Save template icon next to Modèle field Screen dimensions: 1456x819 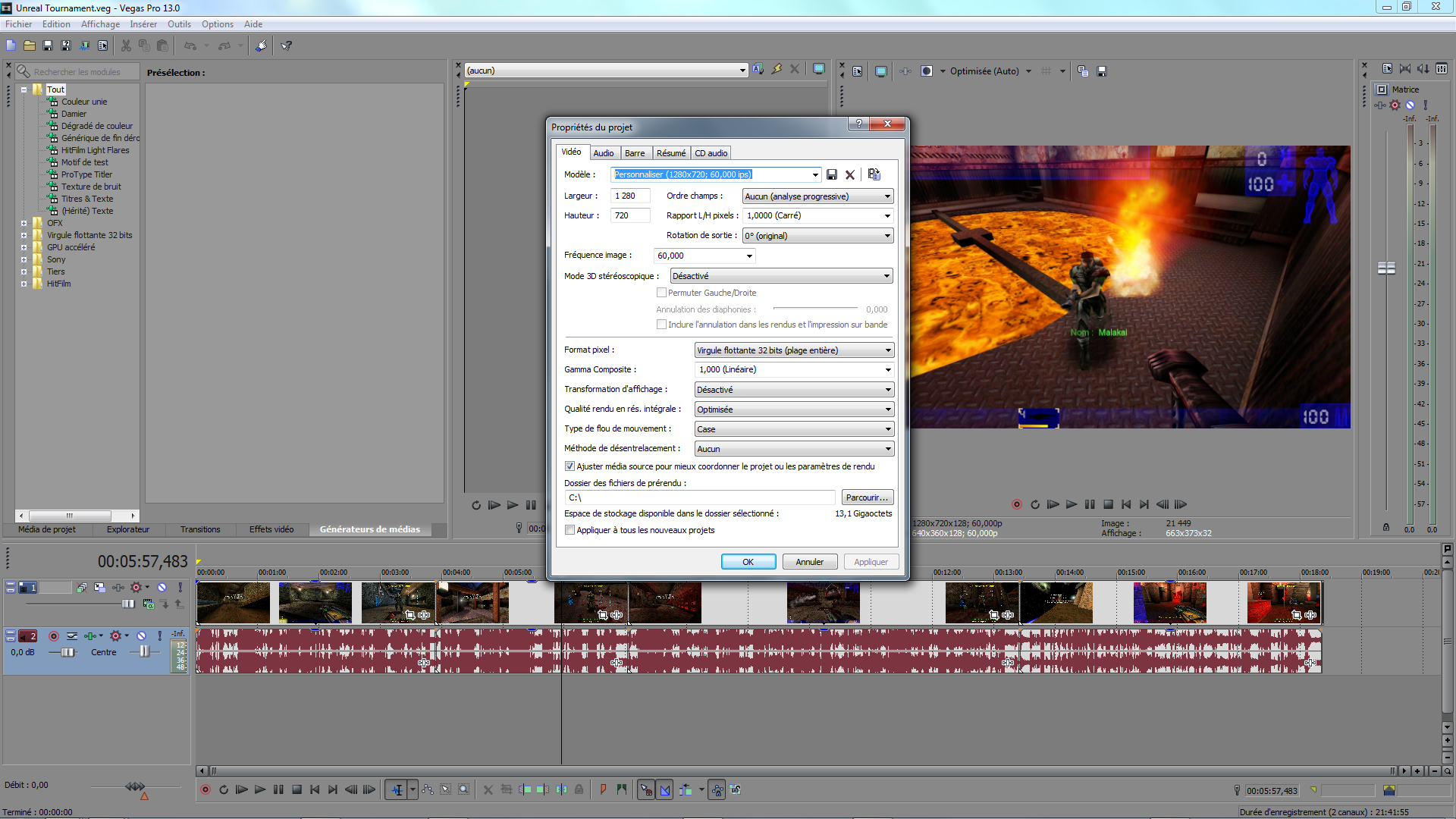832,174
